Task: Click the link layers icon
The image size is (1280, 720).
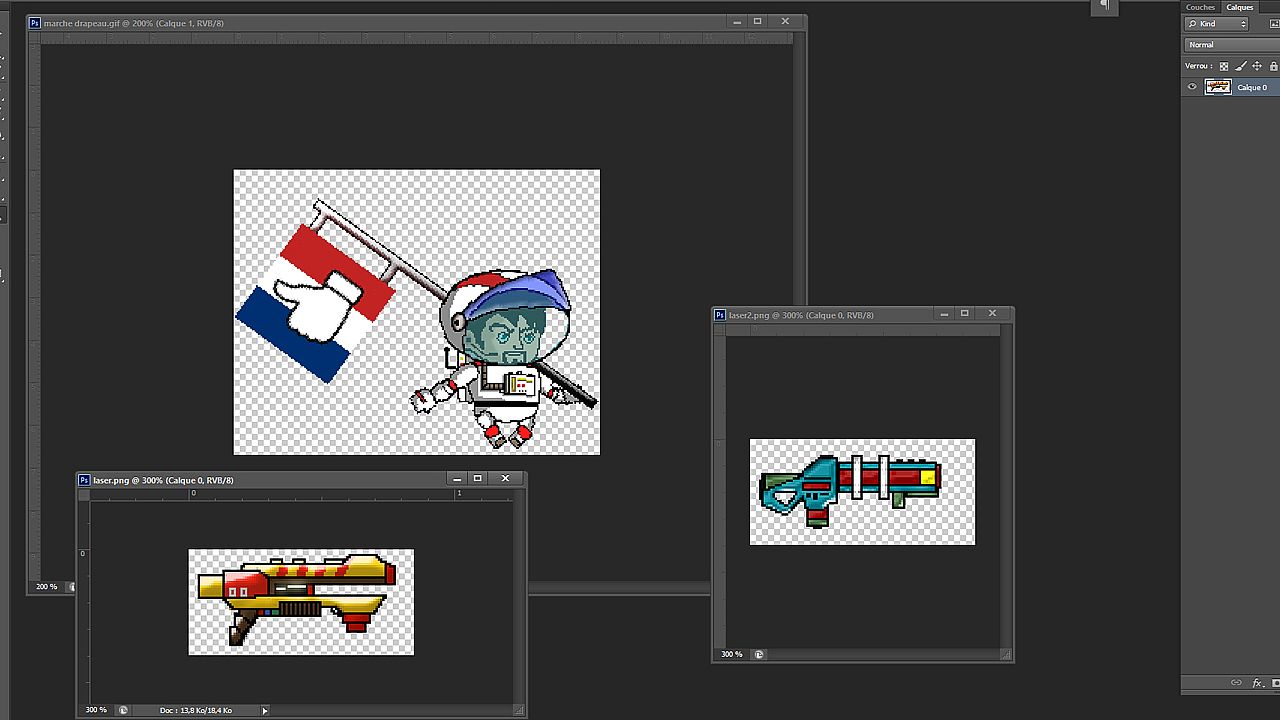Action: click(1236, 683)
